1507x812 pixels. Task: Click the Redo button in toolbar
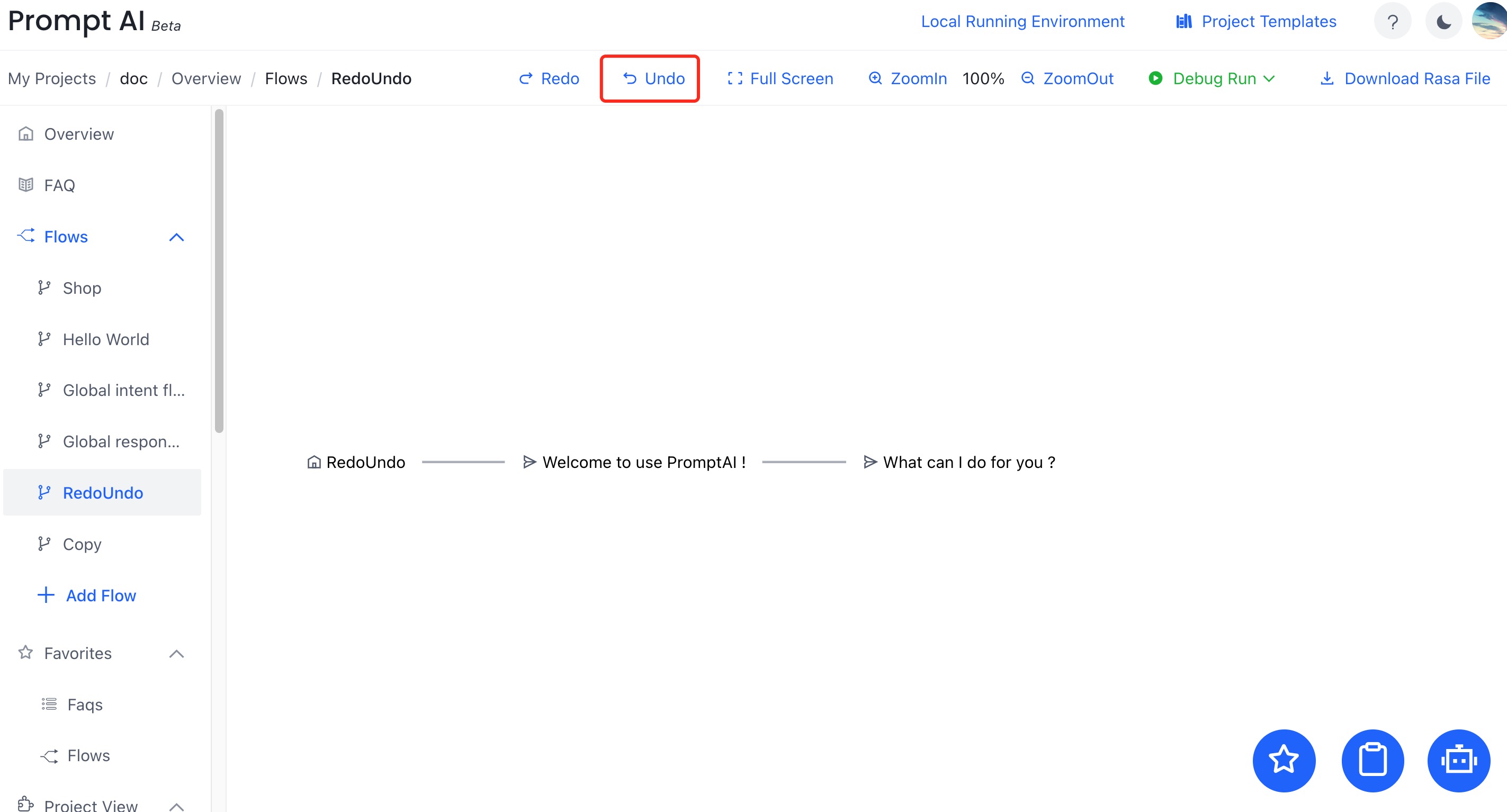pos(548,77)
